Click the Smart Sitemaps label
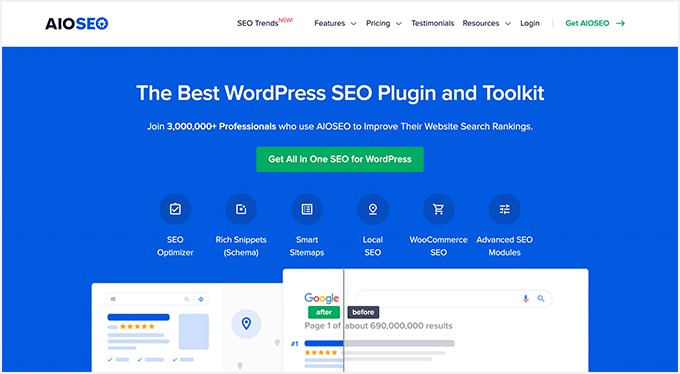Viewport: 680px width, 374px height. [307, 246]
